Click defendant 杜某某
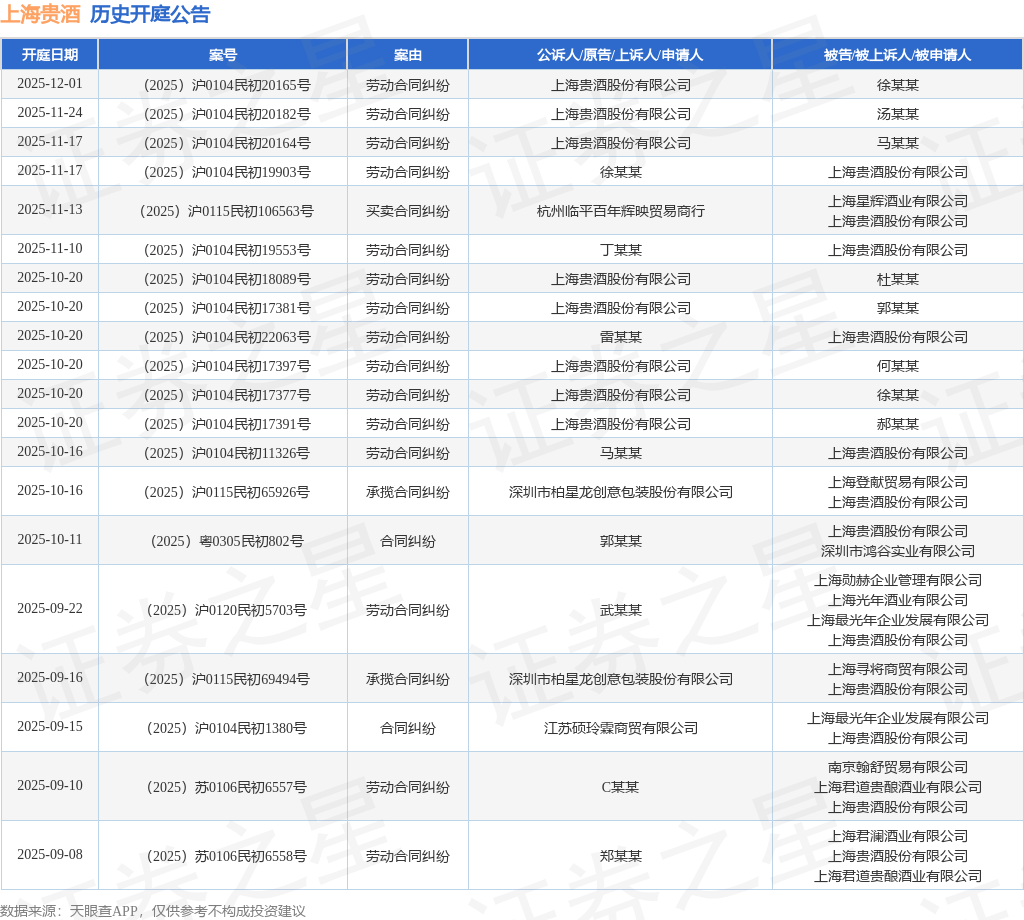Screen dimensions: 1024x920 (x=897, y=279)
